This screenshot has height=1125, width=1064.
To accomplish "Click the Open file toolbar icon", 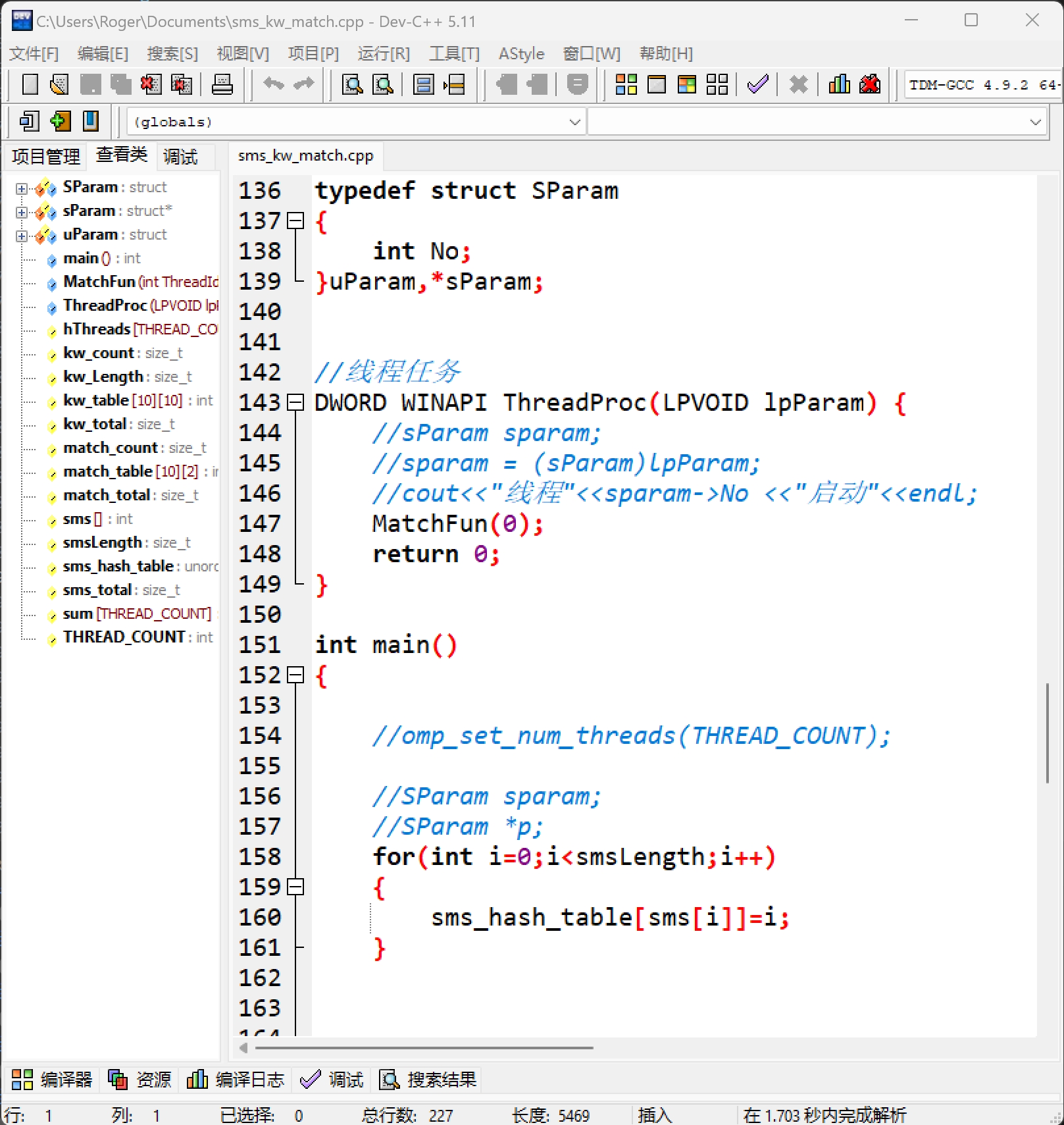I will coord(59,84).
